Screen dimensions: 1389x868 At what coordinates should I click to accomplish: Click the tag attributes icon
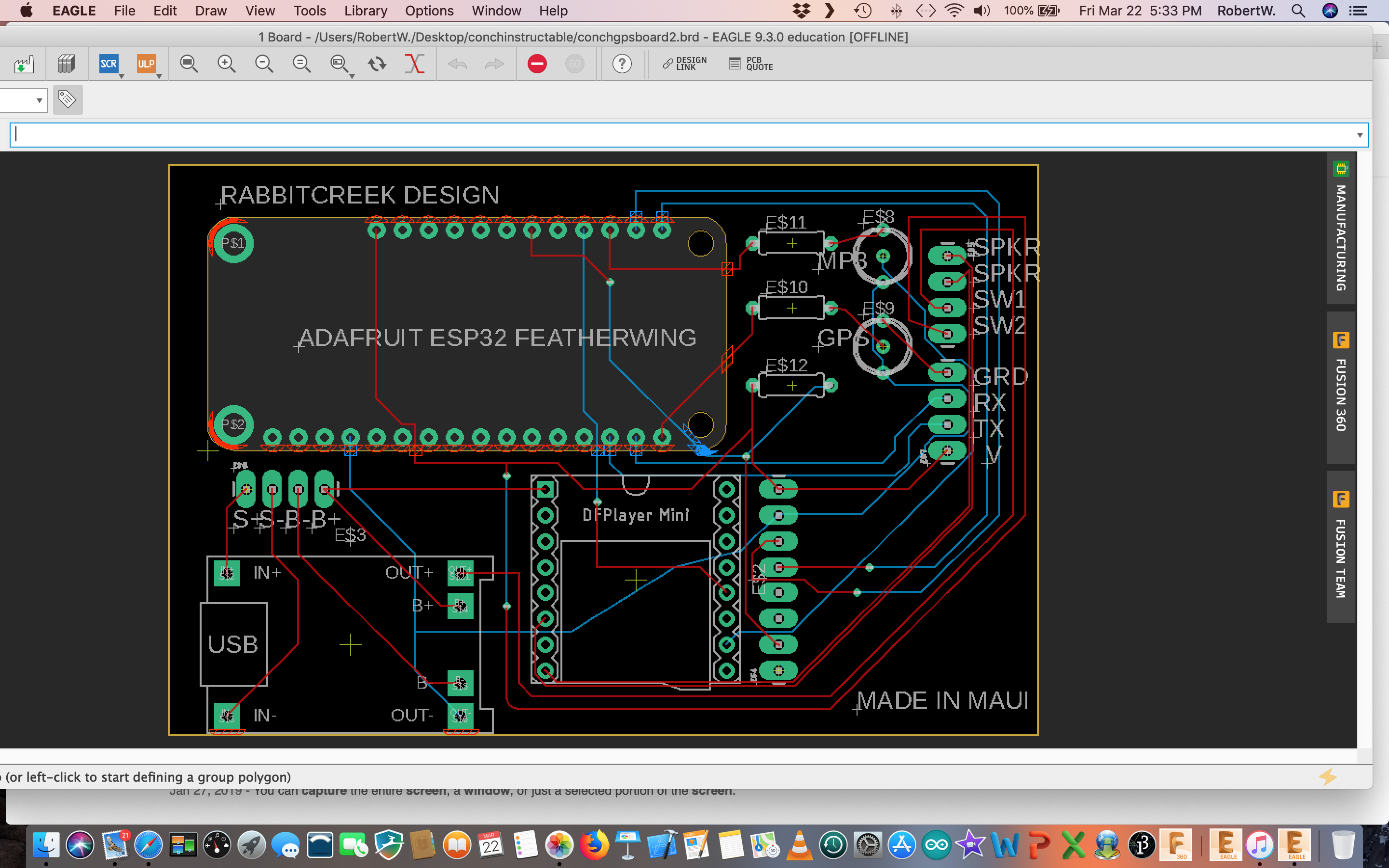68,100
